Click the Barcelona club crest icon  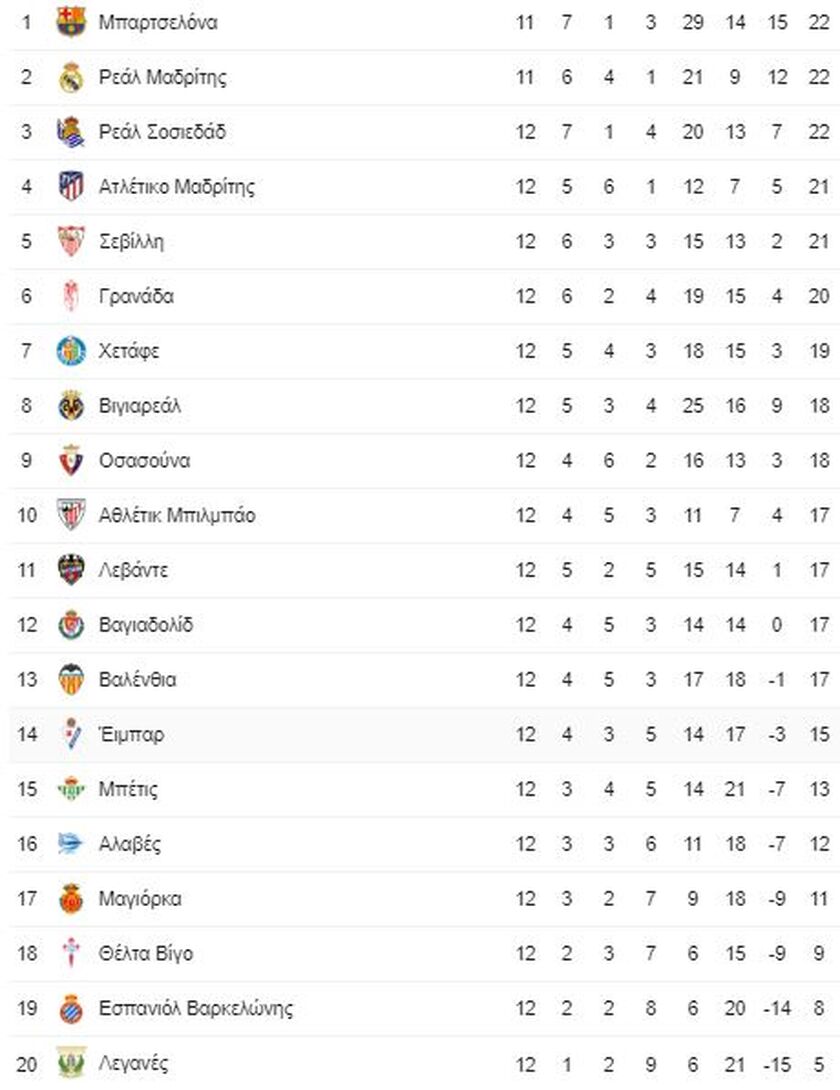pyautogui.click(x=71, y=22)
